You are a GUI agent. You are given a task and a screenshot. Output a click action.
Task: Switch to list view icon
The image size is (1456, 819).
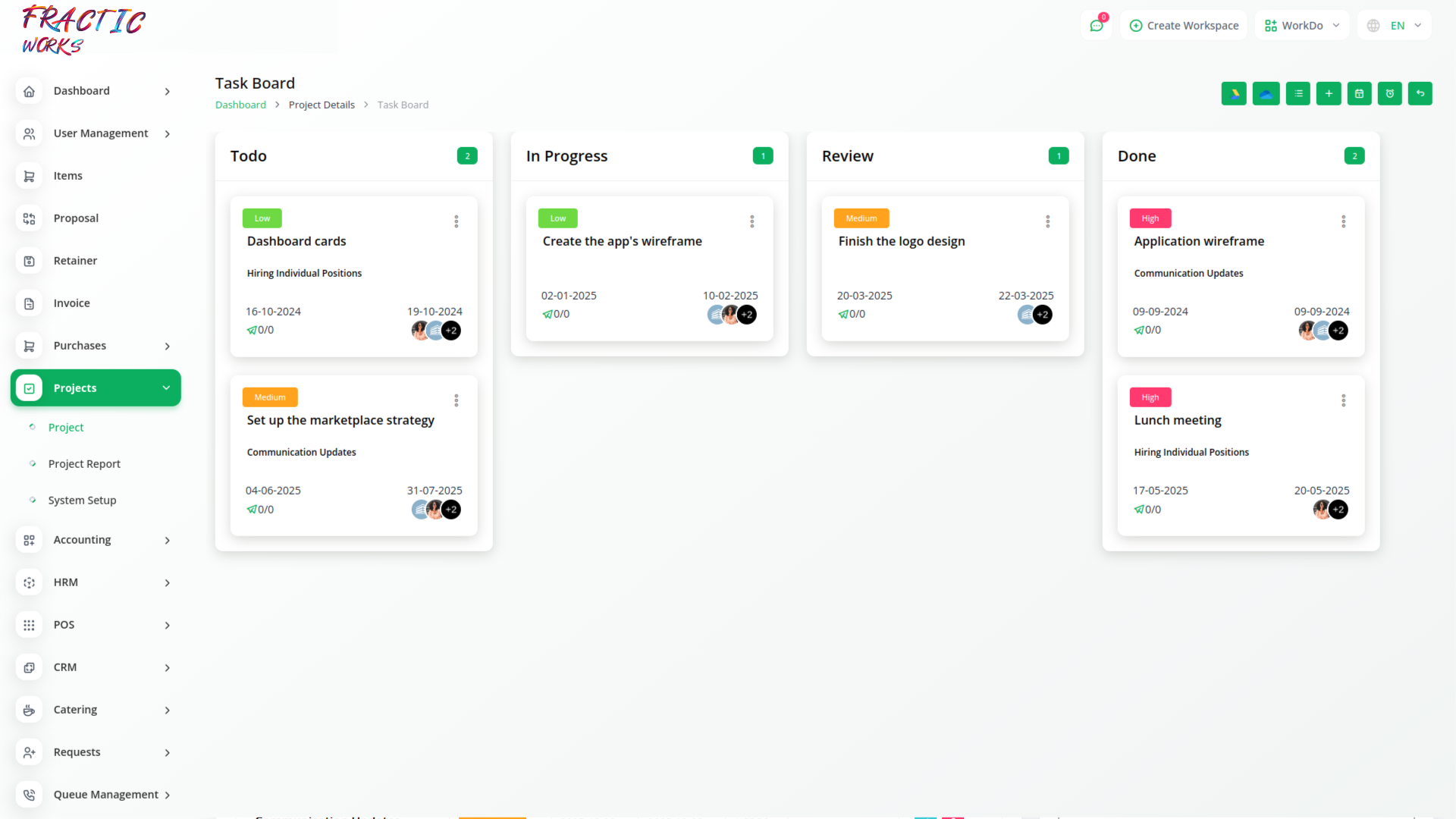point(1298,93)
